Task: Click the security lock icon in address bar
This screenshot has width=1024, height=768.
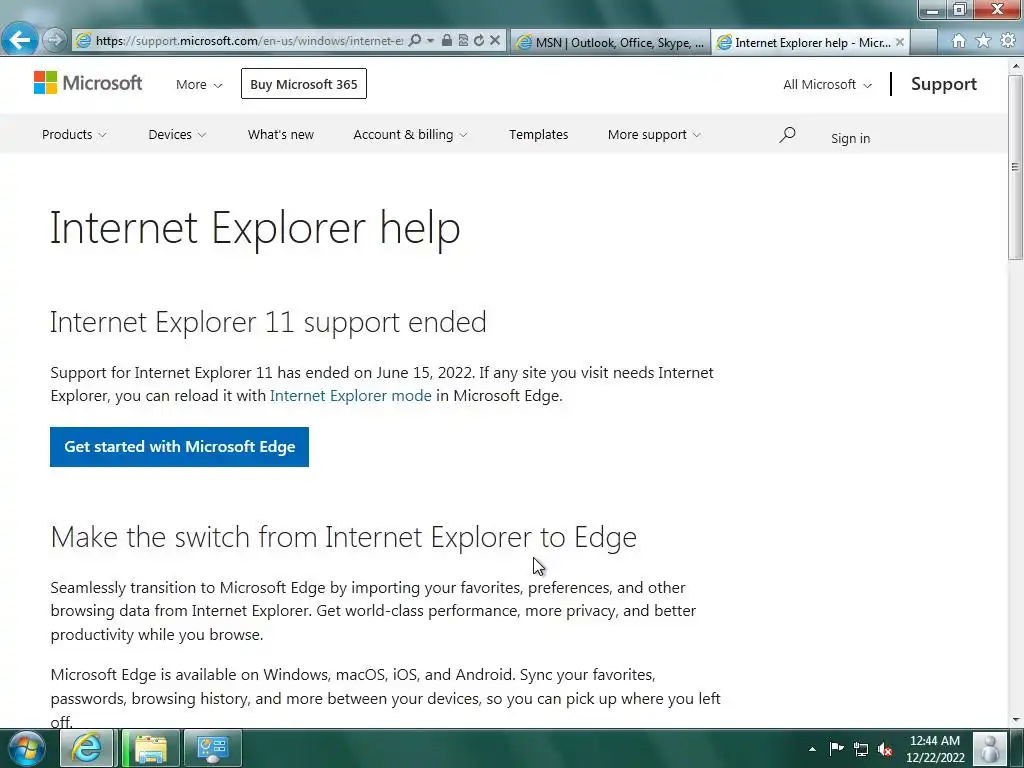Action: point(447,40)
